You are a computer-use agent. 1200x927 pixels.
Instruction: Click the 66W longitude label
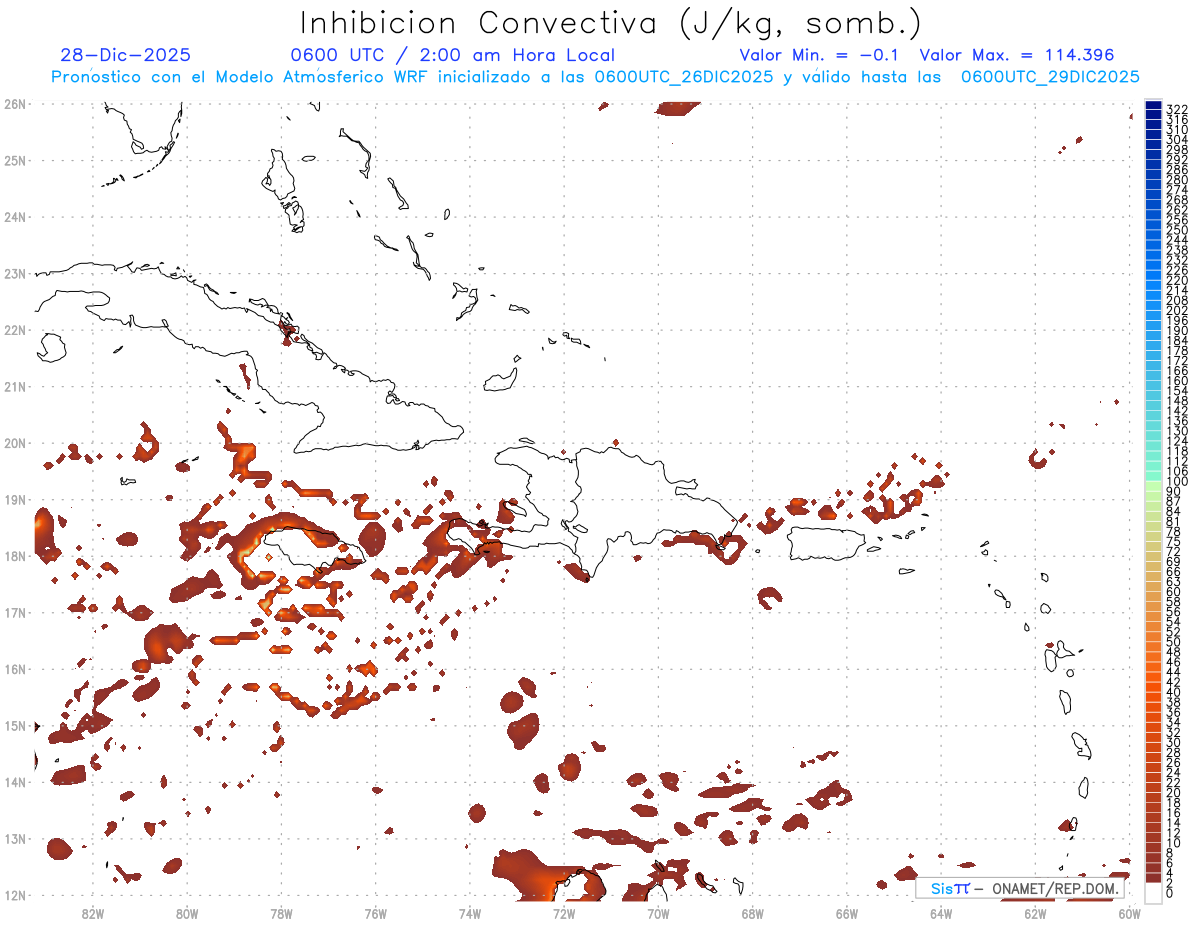click(x=846, y=912)
